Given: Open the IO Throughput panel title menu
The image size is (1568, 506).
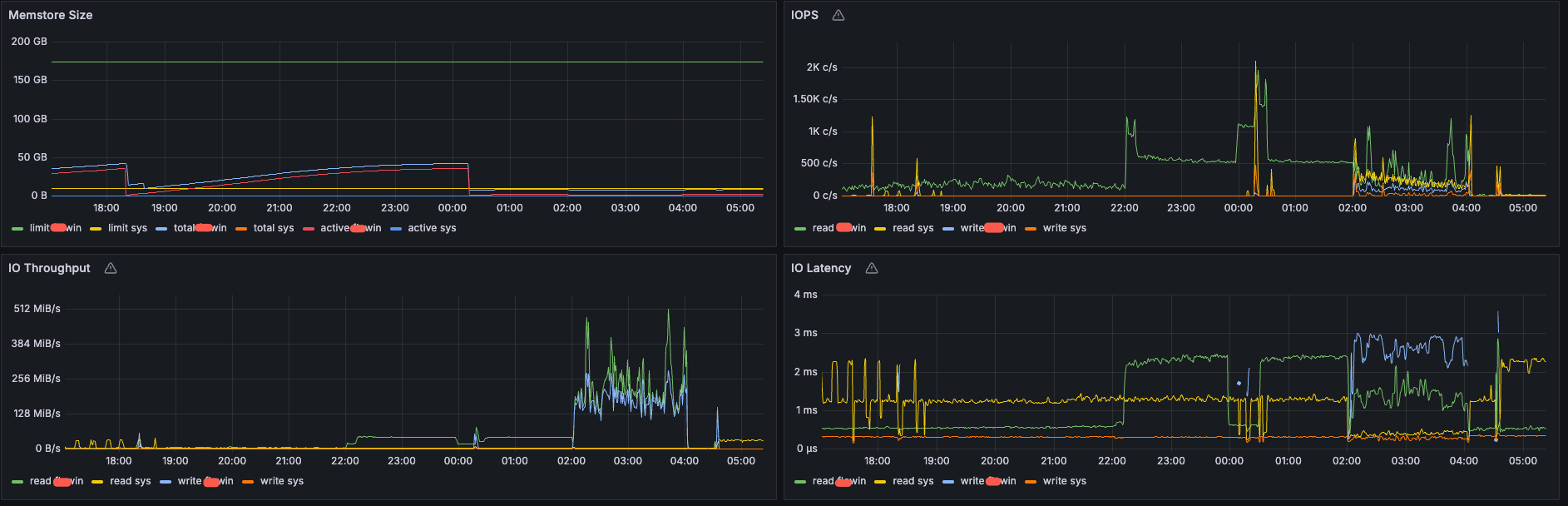Looking at the screenshot, I should tap(49, 268).
